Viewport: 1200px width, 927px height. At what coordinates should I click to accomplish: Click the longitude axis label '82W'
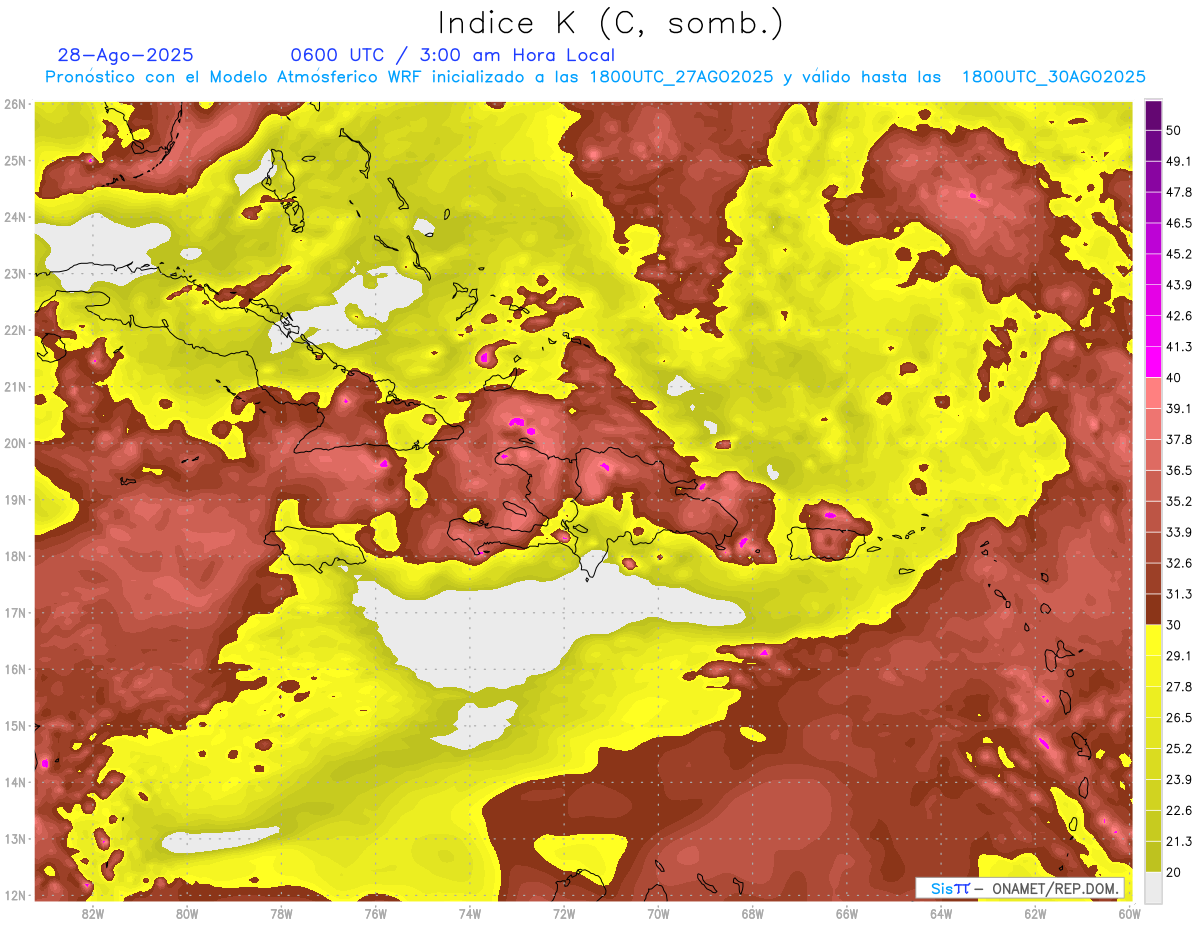[93, 914]
